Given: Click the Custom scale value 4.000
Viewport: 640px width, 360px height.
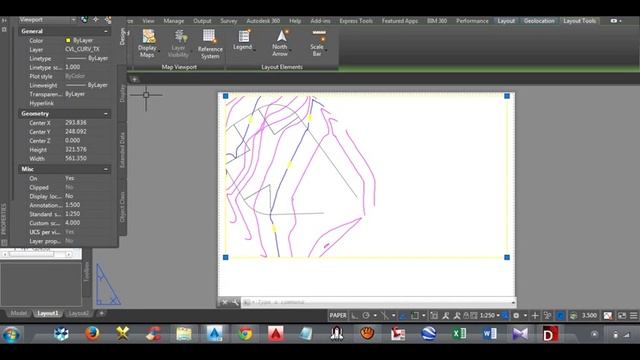Looking at the screenshot, I should (73, 223).
